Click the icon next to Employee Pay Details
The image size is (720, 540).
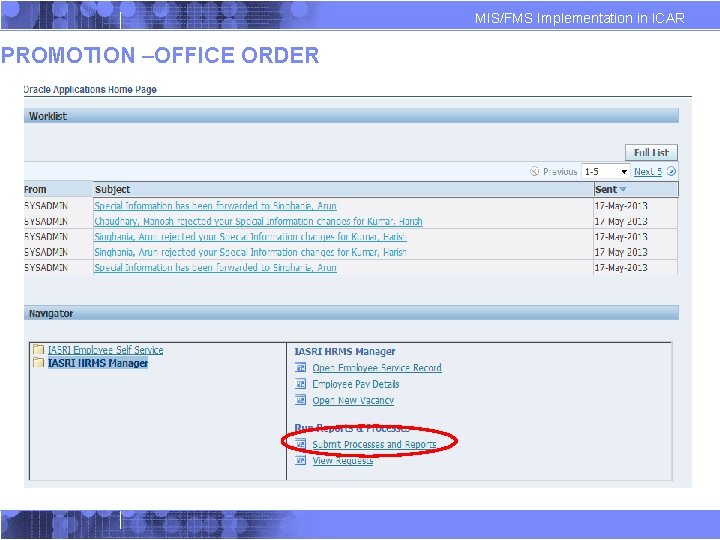pos(300,383)
